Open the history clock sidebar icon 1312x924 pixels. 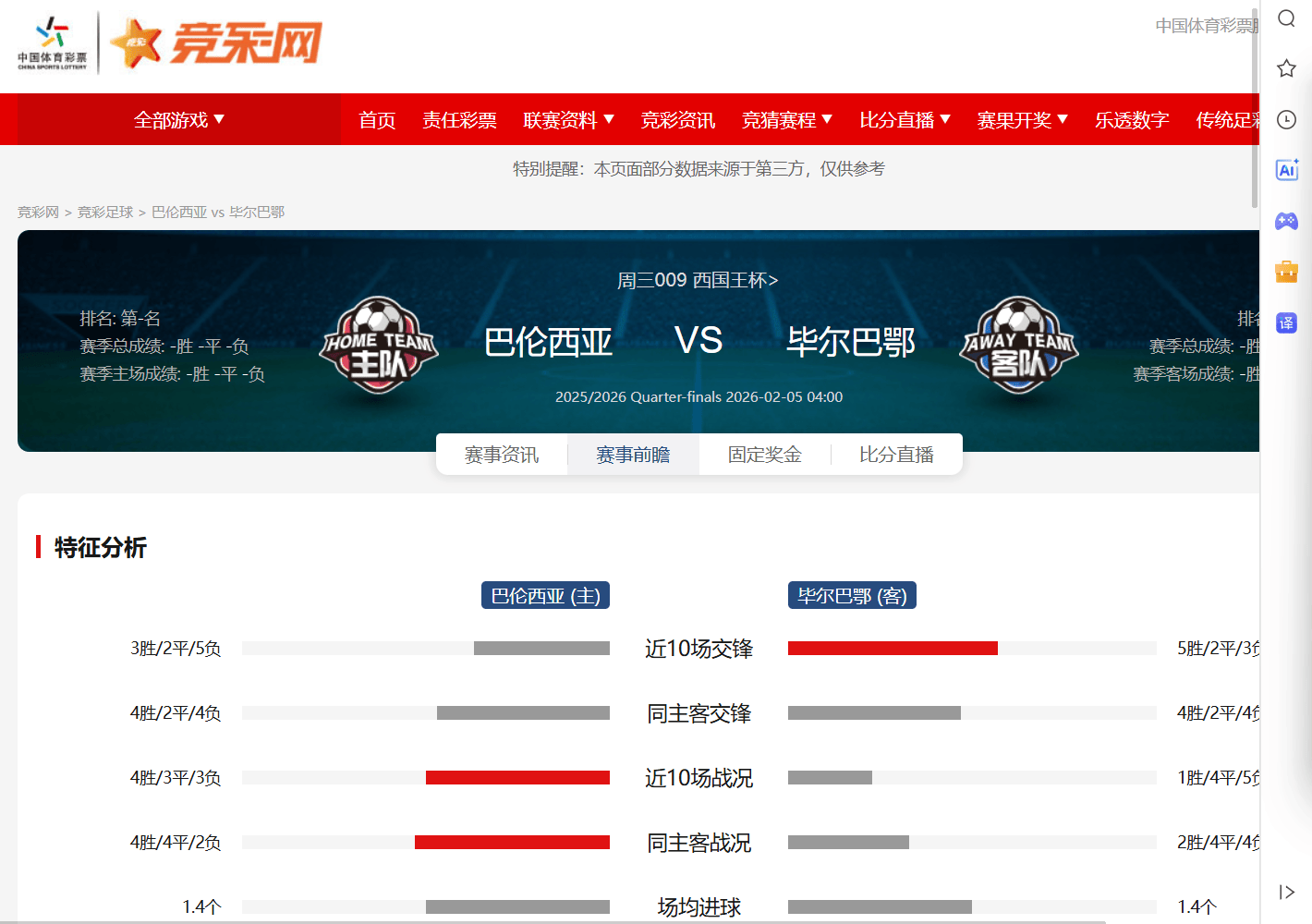1286,119
